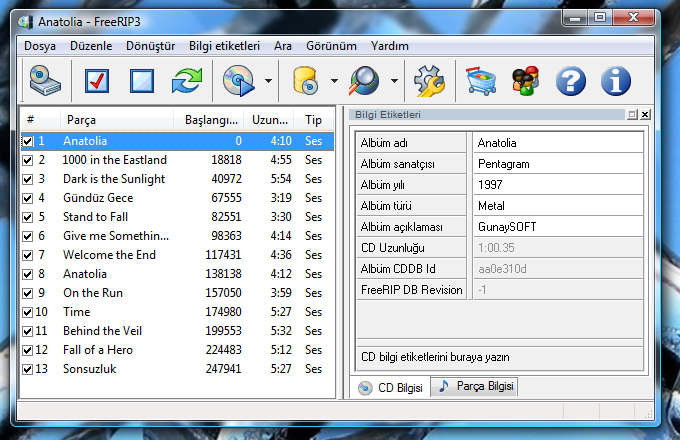Toggle checkbox for track 13 Sonsuzluk
Screen dimensions: 680x440
[x=28, y=369]
